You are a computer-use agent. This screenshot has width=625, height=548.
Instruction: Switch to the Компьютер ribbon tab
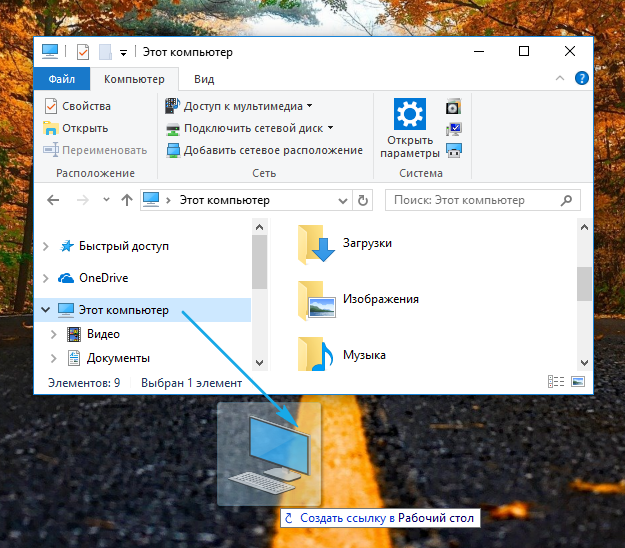pos(134,79)
